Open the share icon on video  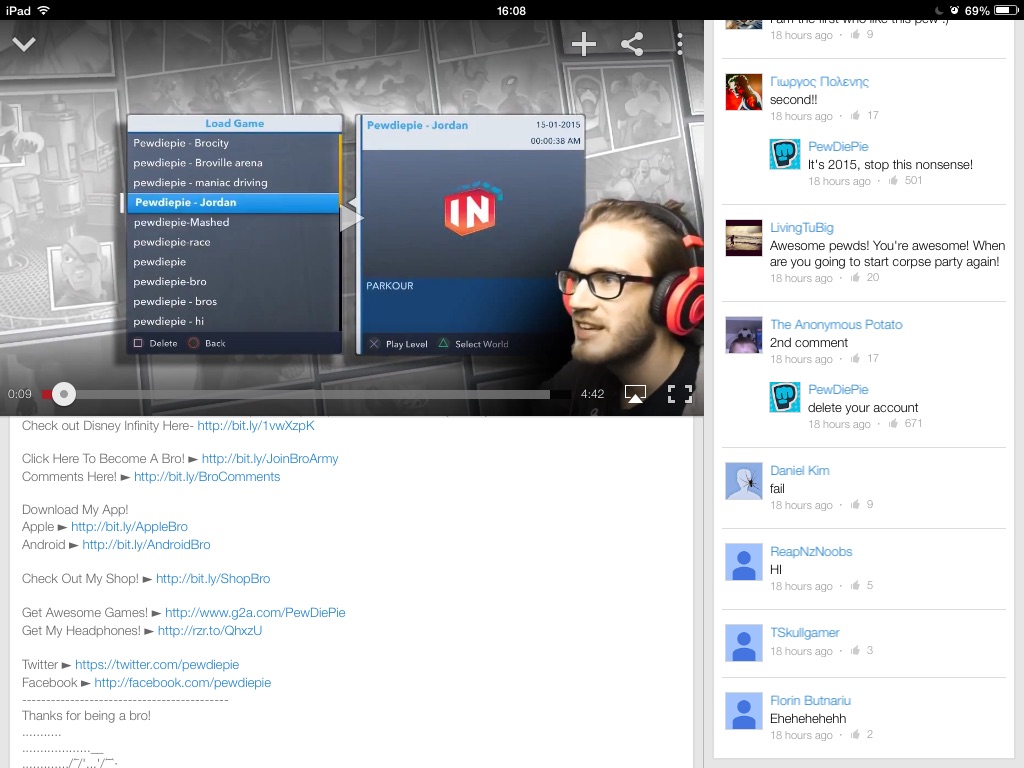[x=632, y=44]
